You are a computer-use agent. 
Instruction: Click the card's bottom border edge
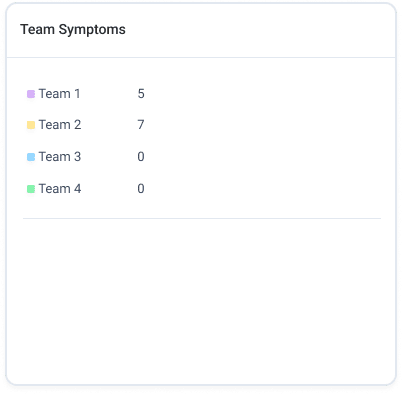pyautogui.click(x=201, y=385)
